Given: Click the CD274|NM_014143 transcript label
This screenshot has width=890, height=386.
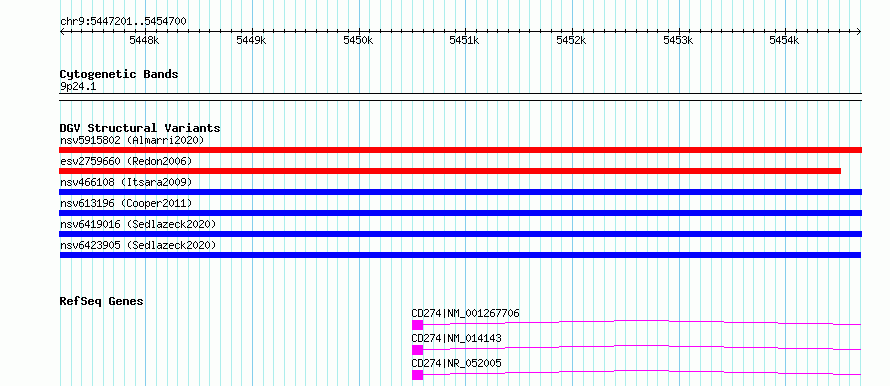Looking at the screenshot, I should tap(456, 338).
